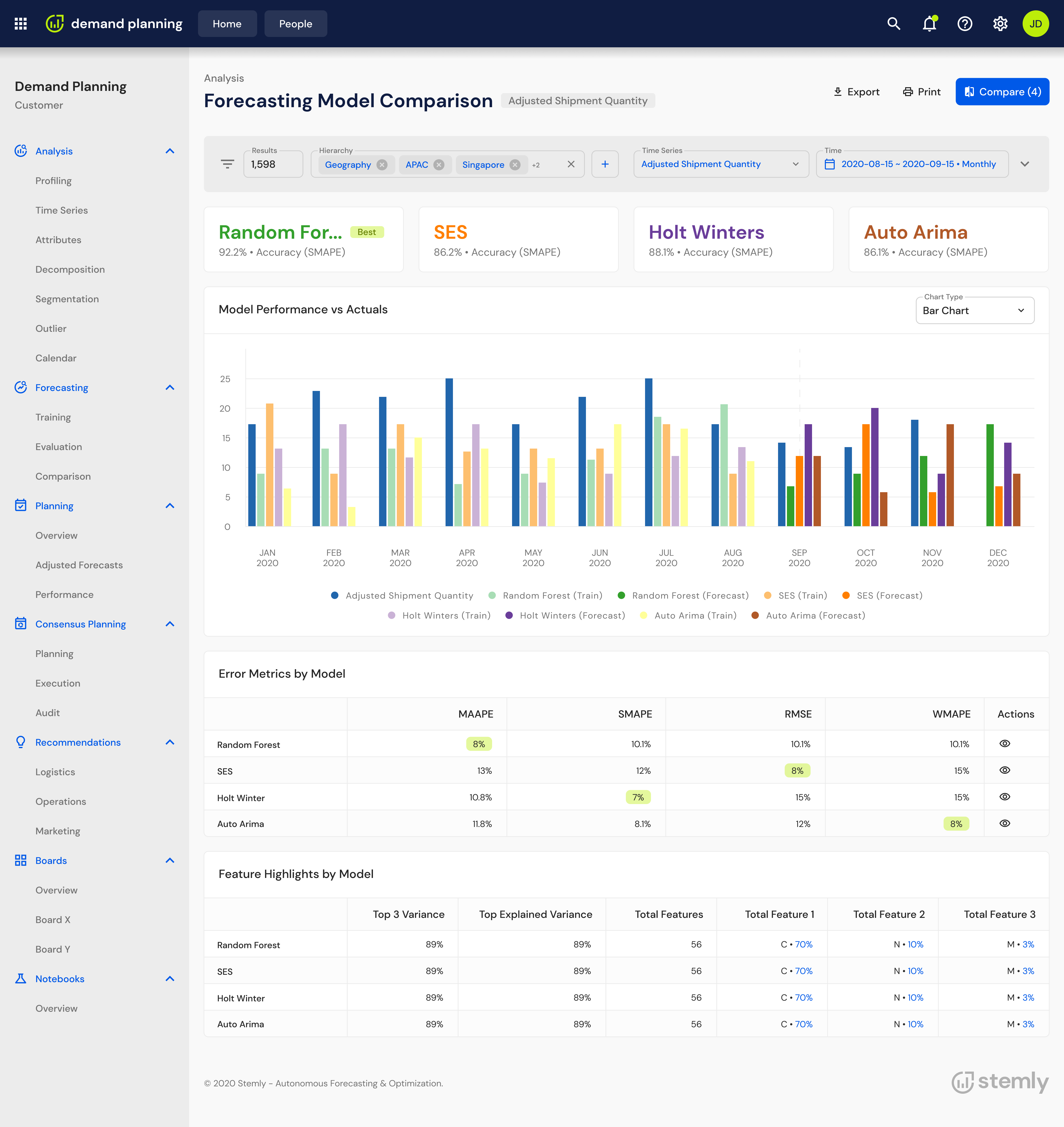1064x1127 pixels.
Task: Collapse the Forecasting section chevron
Action: pos(170,387)
